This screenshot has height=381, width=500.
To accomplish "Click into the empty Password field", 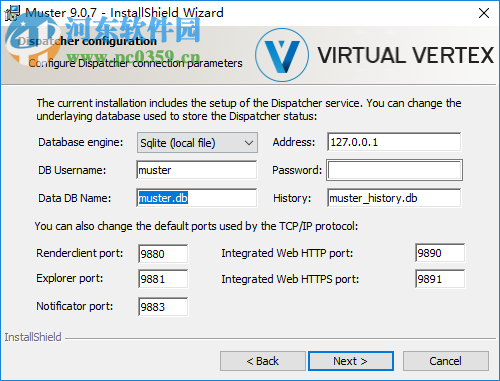I will 394,170.
